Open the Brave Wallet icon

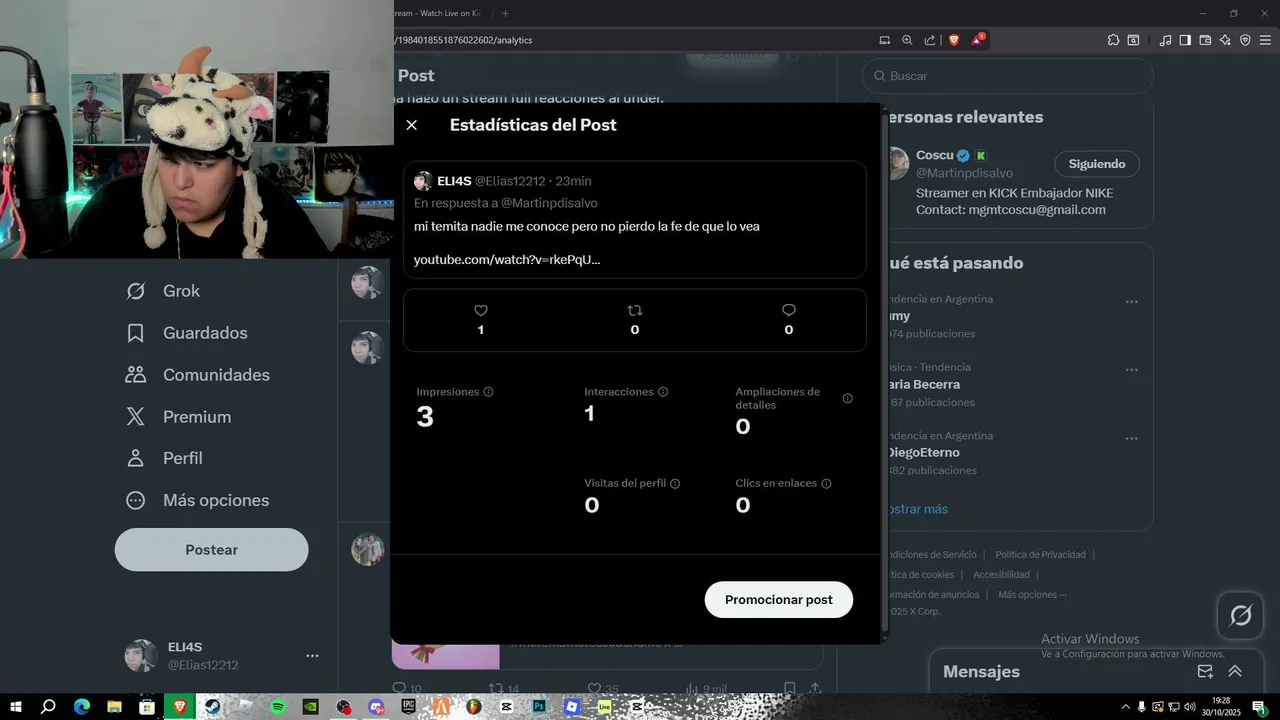1205,40
